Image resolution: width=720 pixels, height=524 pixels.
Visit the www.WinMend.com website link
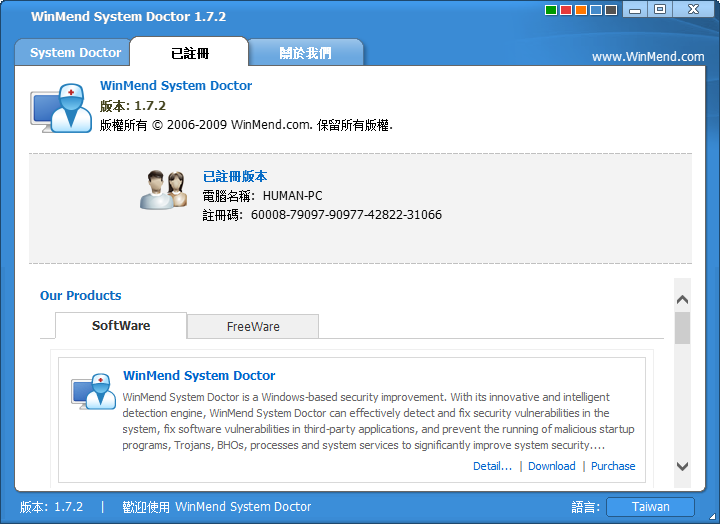648,57
